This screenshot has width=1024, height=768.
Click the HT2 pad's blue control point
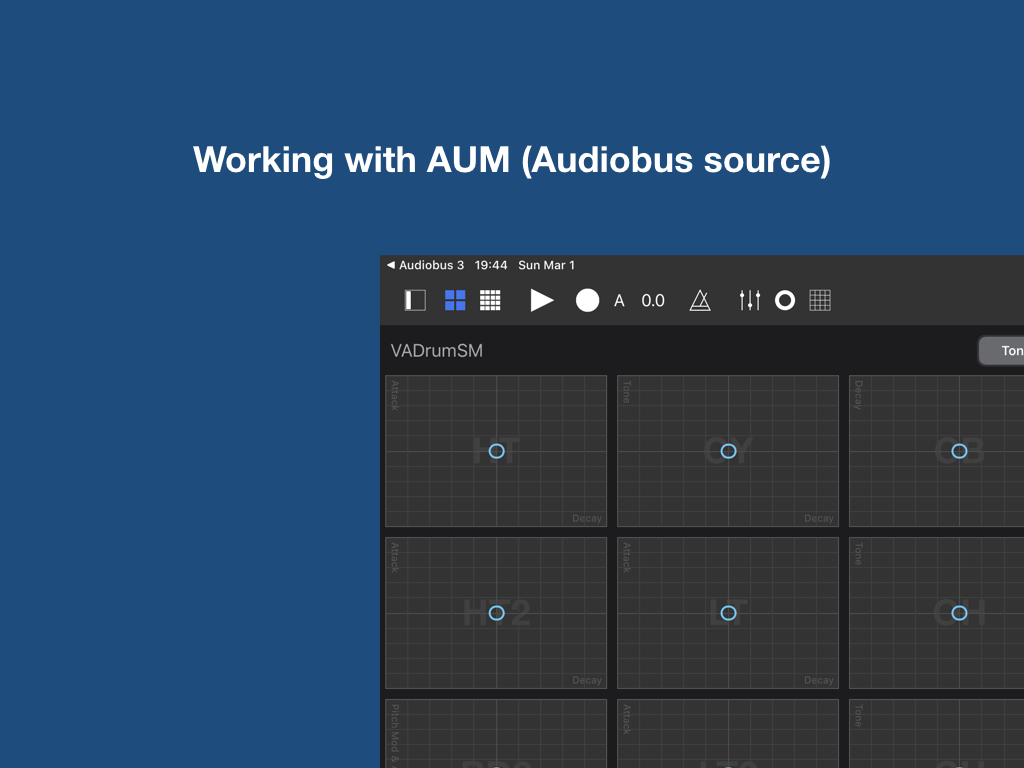point(496,613)
